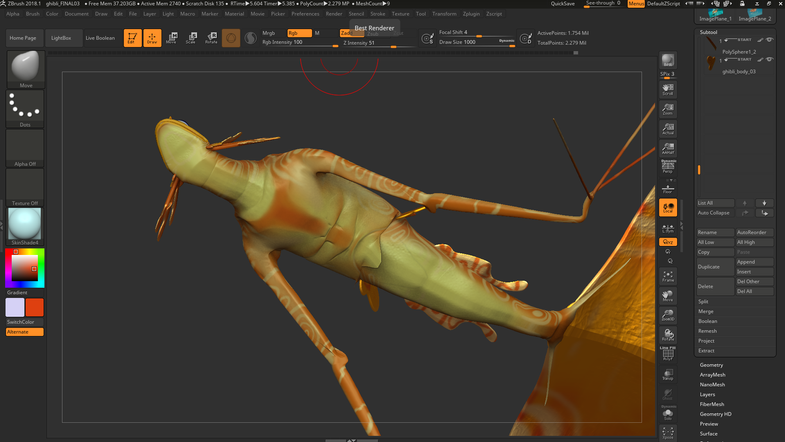Click the Zoom document icon
Viewport: 785px width, 442px height.
[668, 109]
